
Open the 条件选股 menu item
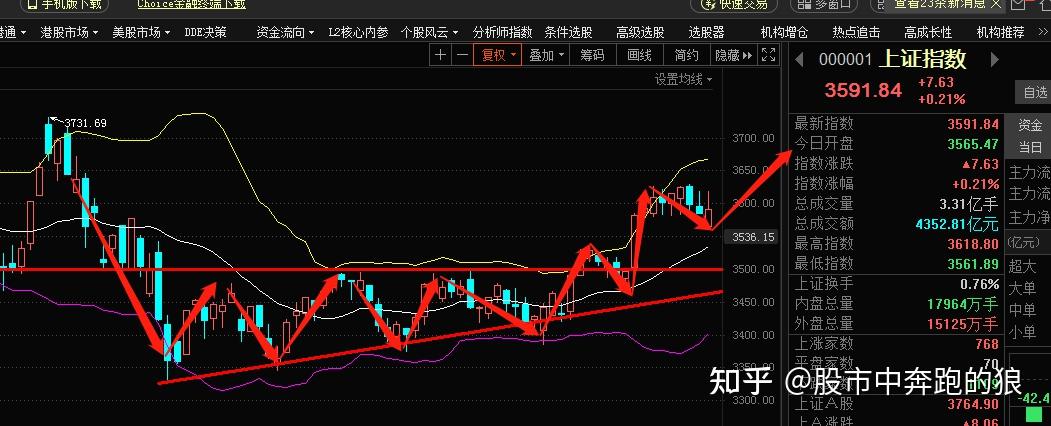(x=568, y=32)
